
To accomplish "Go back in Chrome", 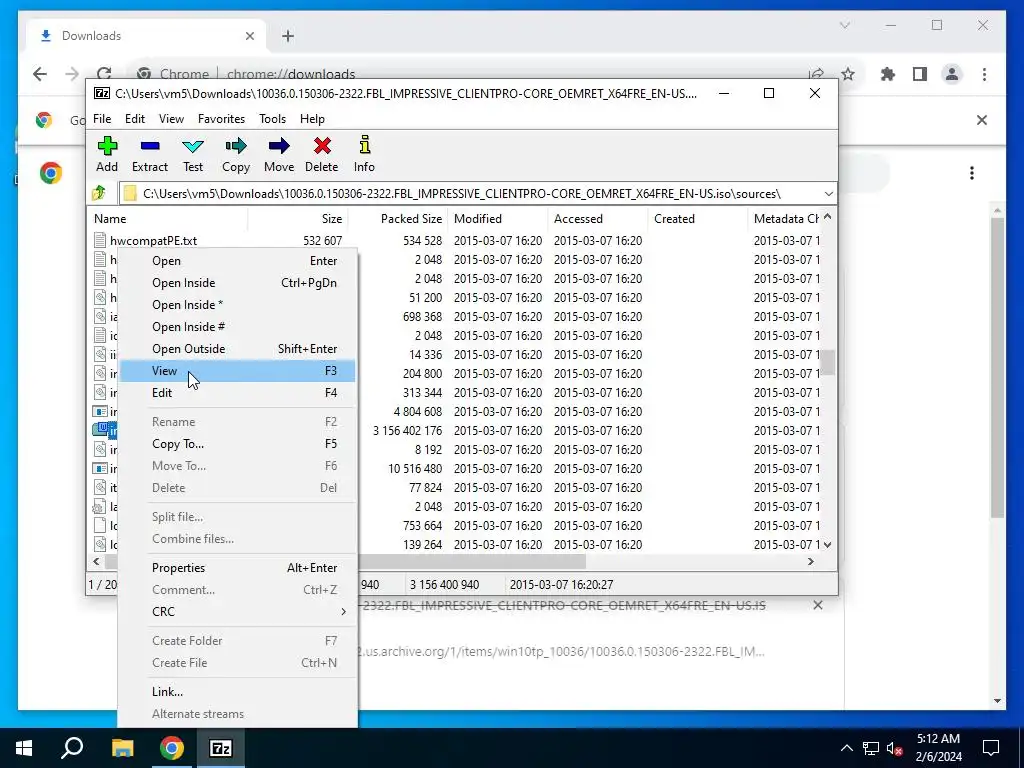I will click(x=40, y=74).
